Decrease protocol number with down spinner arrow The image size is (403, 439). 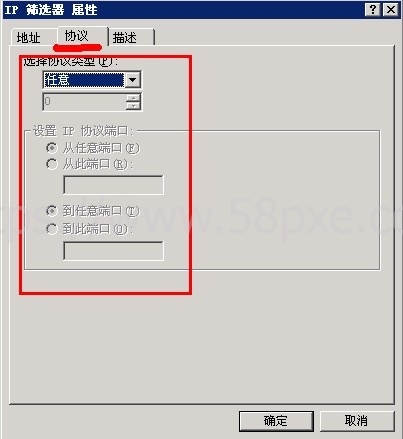(x=133, y=106)
